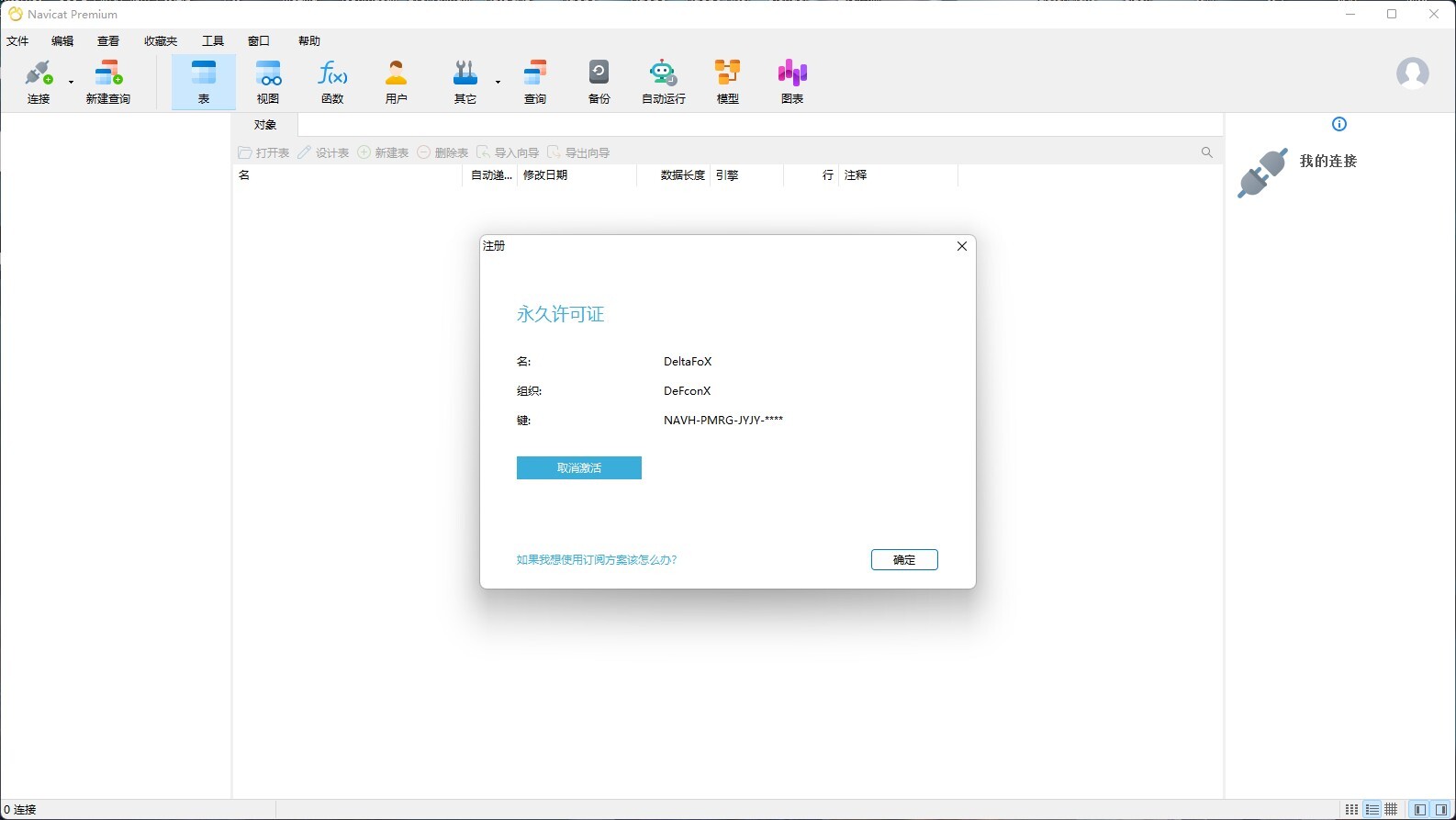Viewport: 1456px width, 820px height.
Task: Toggle the right information pane icon
Action: pos(1441,809)
